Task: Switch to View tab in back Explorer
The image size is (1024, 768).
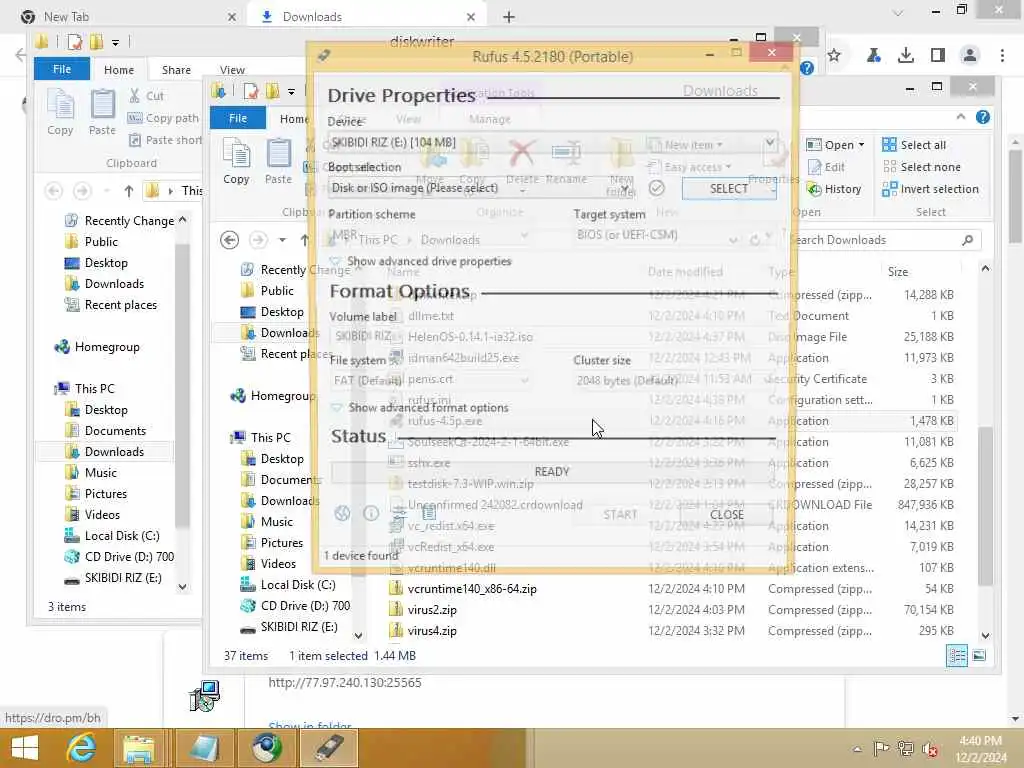Action: coord(232,70)
